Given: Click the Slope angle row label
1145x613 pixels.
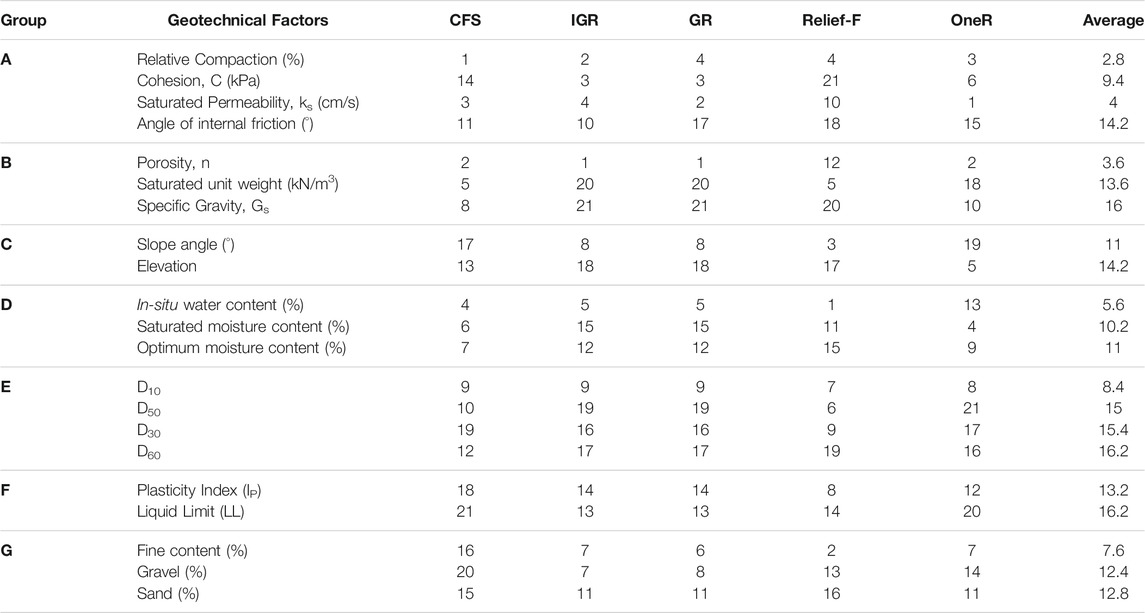Looking at the screenshot, I should (185, 245).
